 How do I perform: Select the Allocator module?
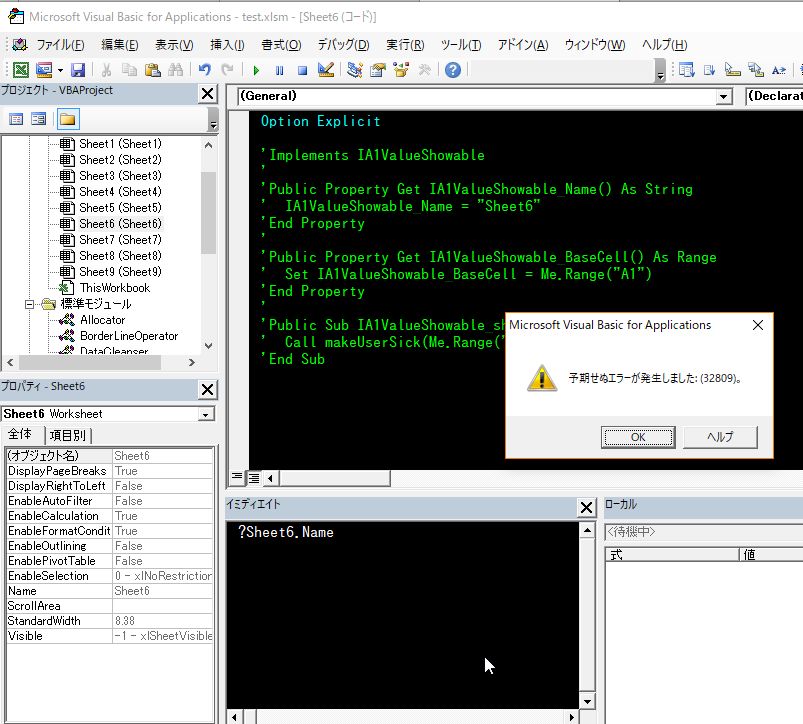coord(102,320)
